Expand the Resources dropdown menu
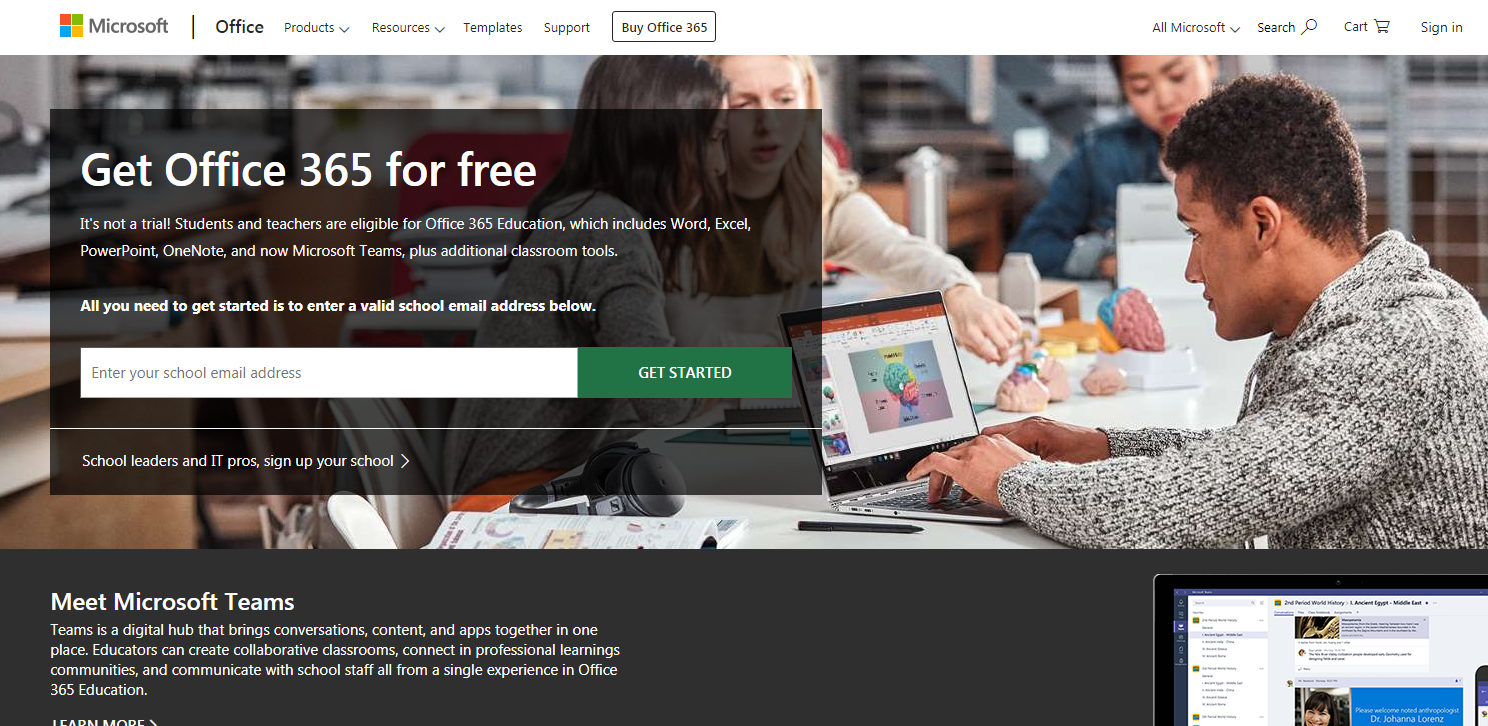This screenshot has height=726, width=1488. (408, 28)
